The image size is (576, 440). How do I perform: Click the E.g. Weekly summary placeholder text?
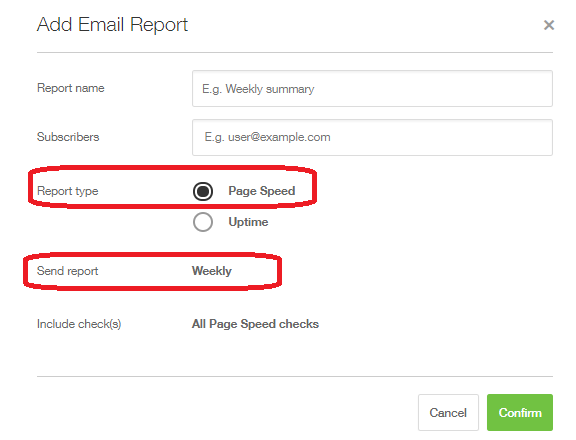[x=258, y=89]
